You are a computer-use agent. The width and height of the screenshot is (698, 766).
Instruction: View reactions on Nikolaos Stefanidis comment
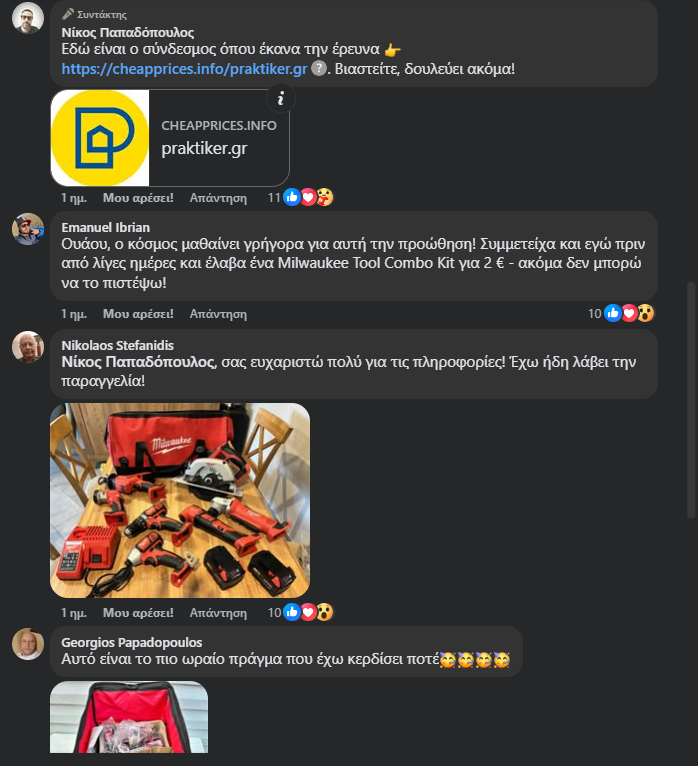[x=300, y=612]
